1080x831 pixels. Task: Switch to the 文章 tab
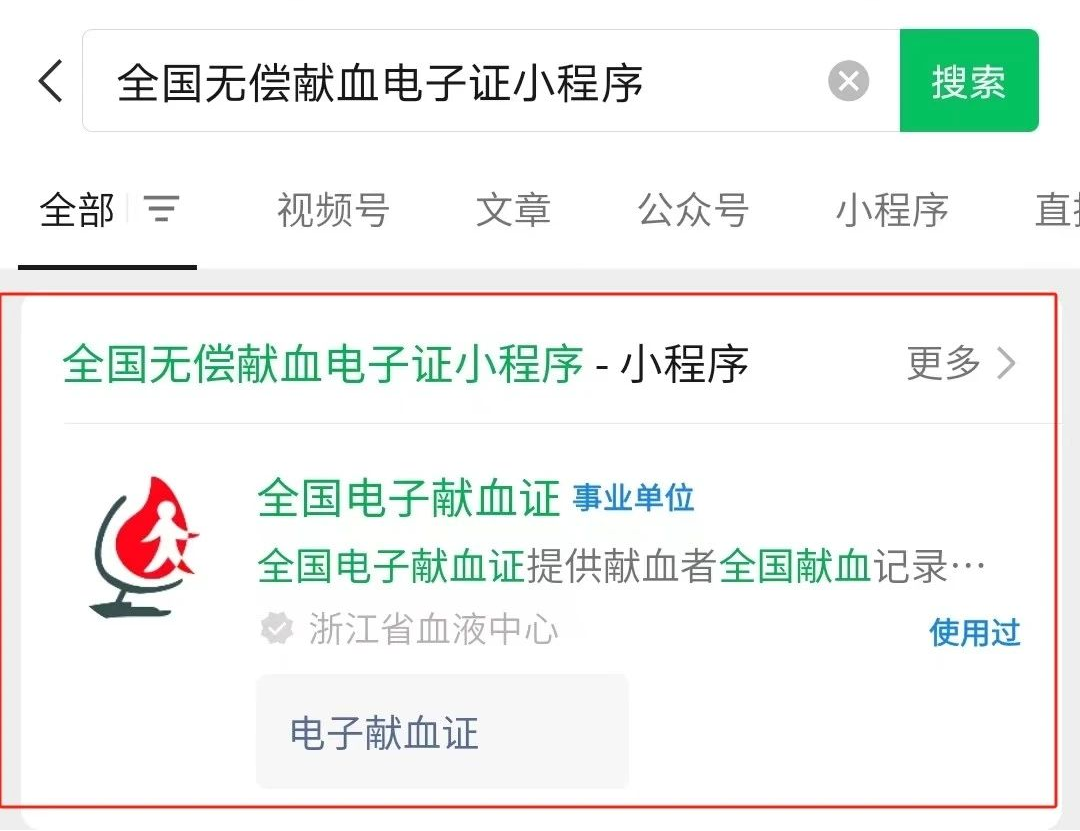click(x=513, y=209)
